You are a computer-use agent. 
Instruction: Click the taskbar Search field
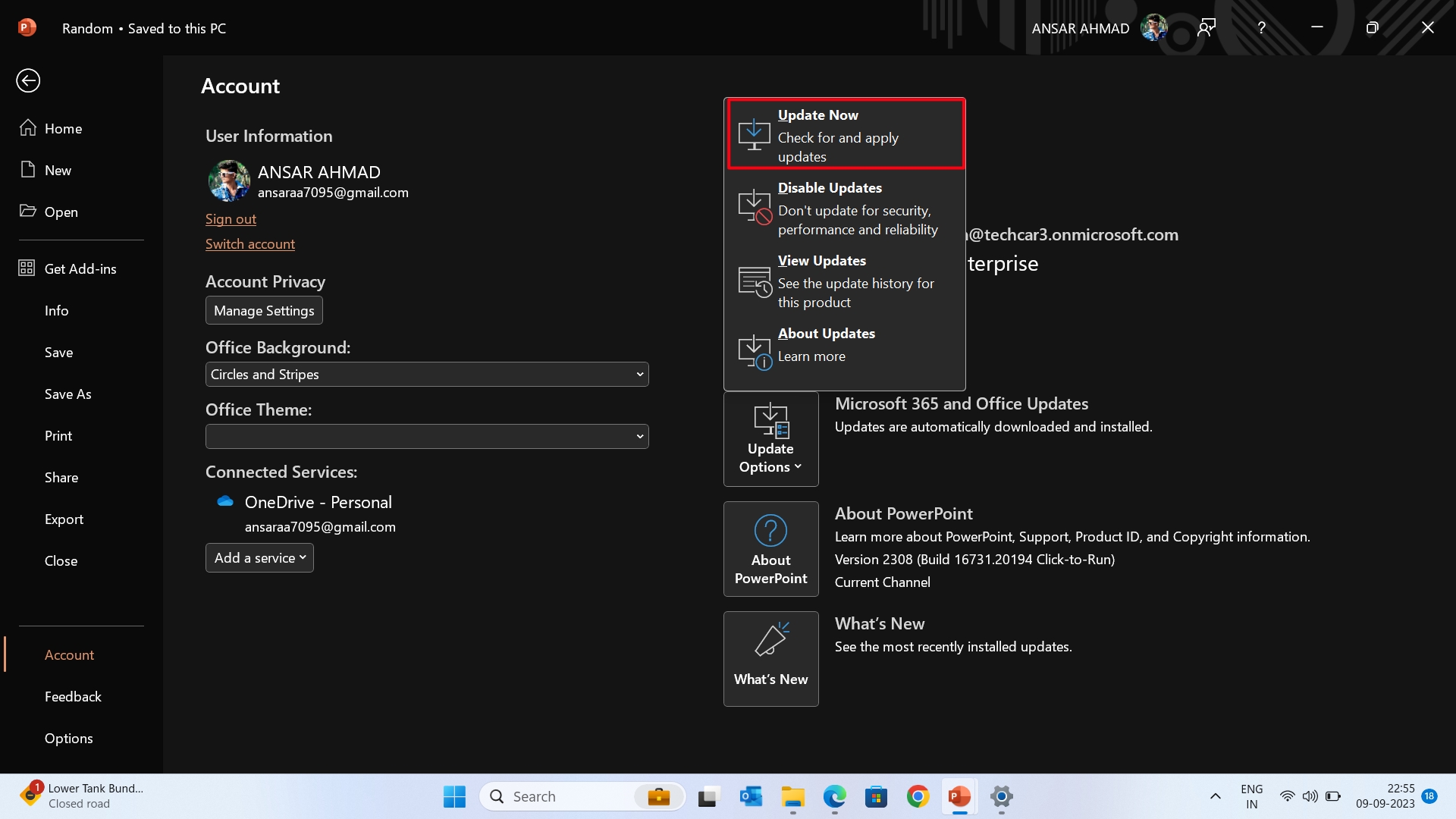tap(576, 796)
